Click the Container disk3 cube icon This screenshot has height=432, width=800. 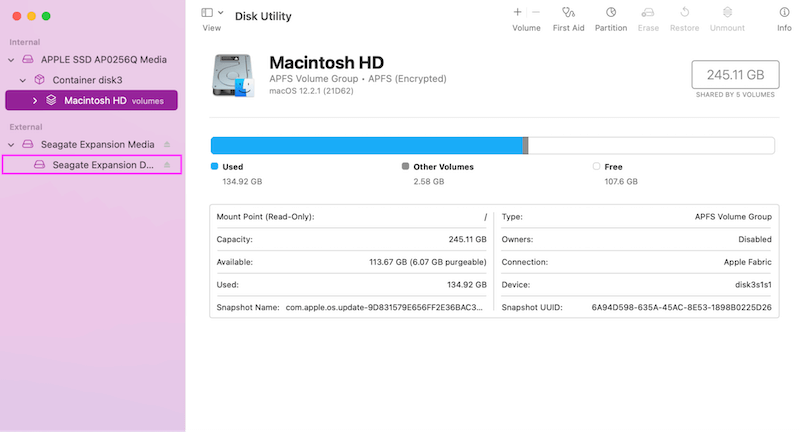pos(39,80)
